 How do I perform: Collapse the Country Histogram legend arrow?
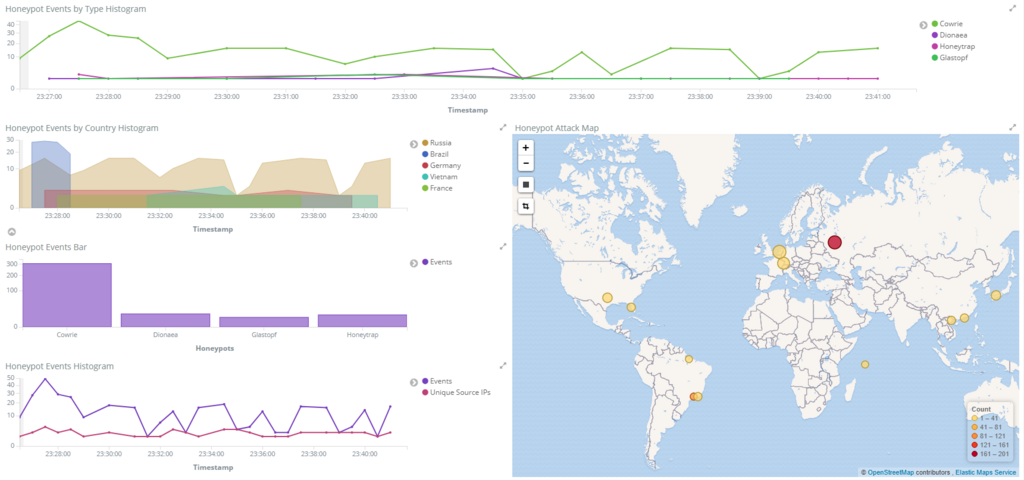click(413, 144)
